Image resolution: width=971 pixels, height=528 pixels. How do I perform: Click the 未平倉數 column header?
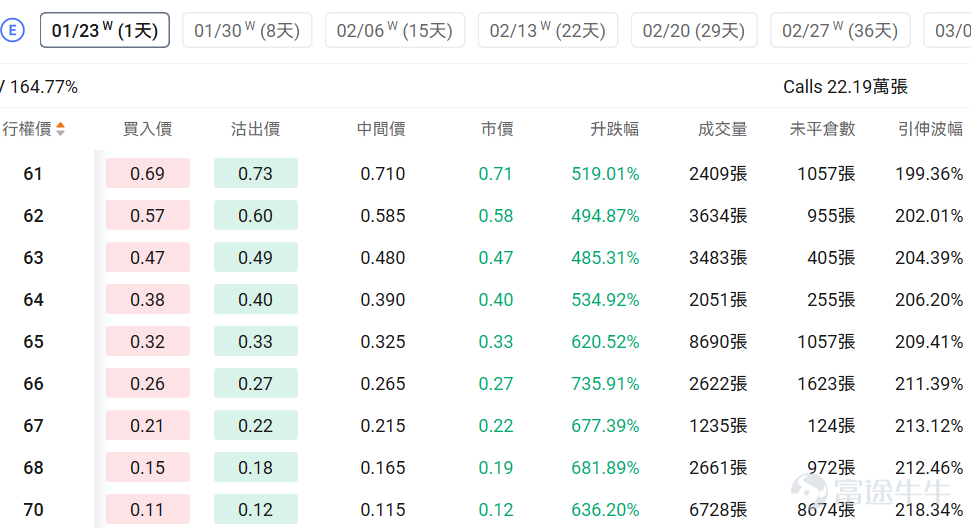click(x=822, y=129)
